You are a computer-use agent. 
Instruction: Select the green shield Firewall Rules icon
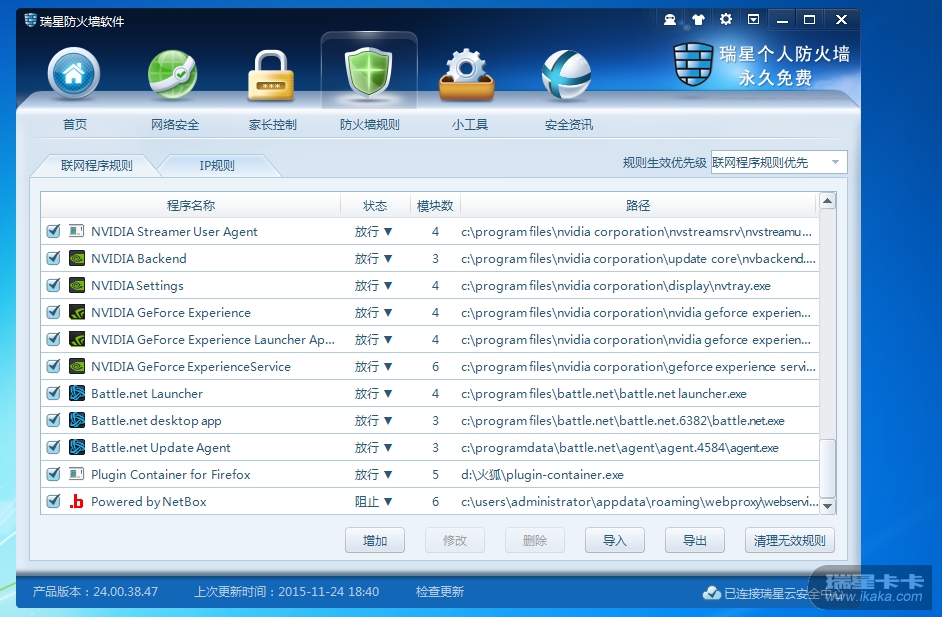[x=368, y=72]
